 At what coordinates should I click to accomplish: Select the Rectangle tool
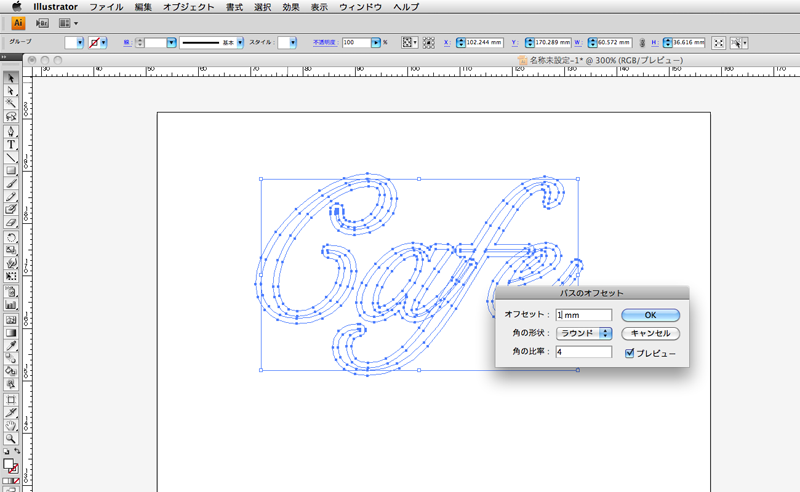coord(11,170)
